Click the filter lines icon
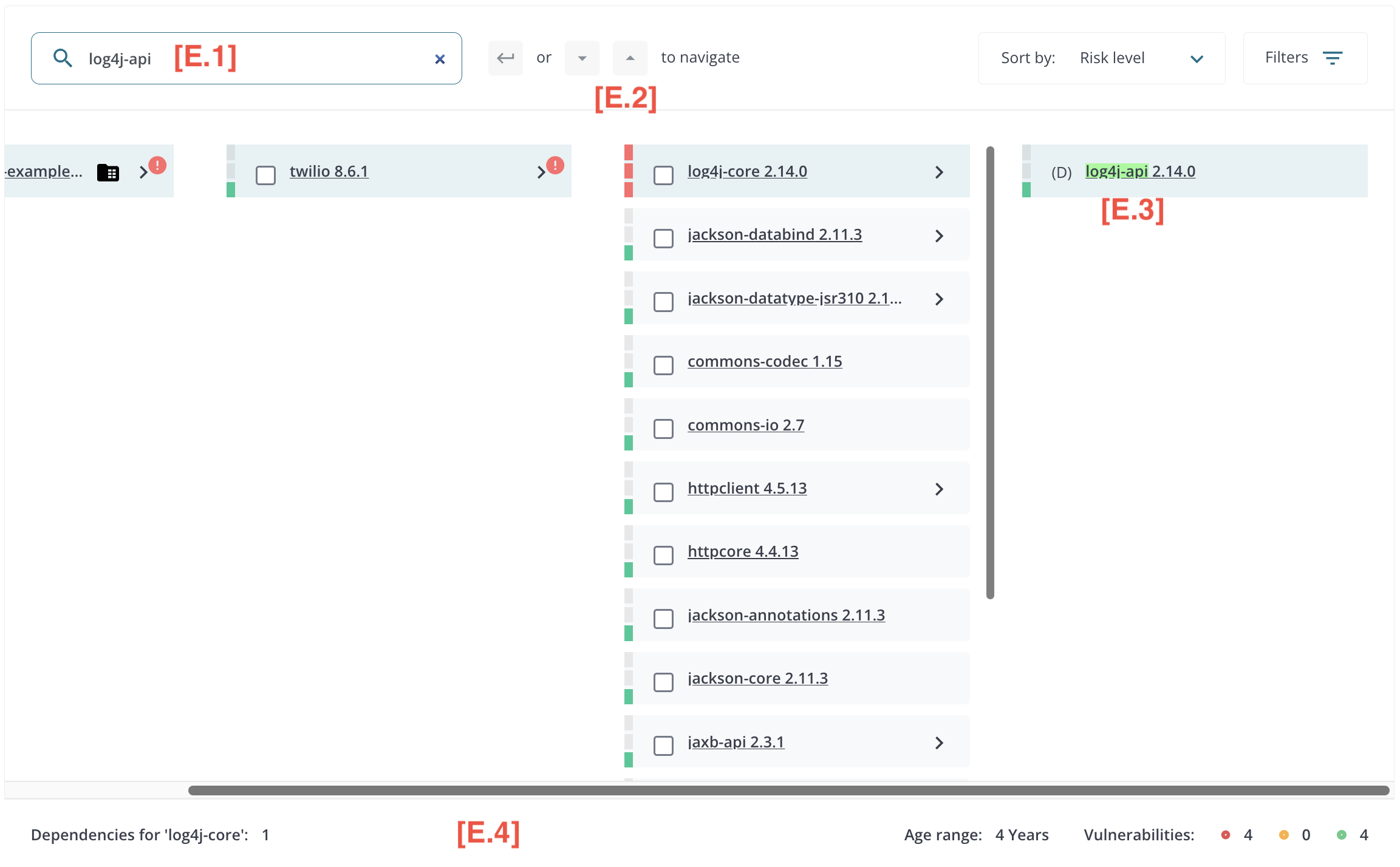 (1333, 58)
